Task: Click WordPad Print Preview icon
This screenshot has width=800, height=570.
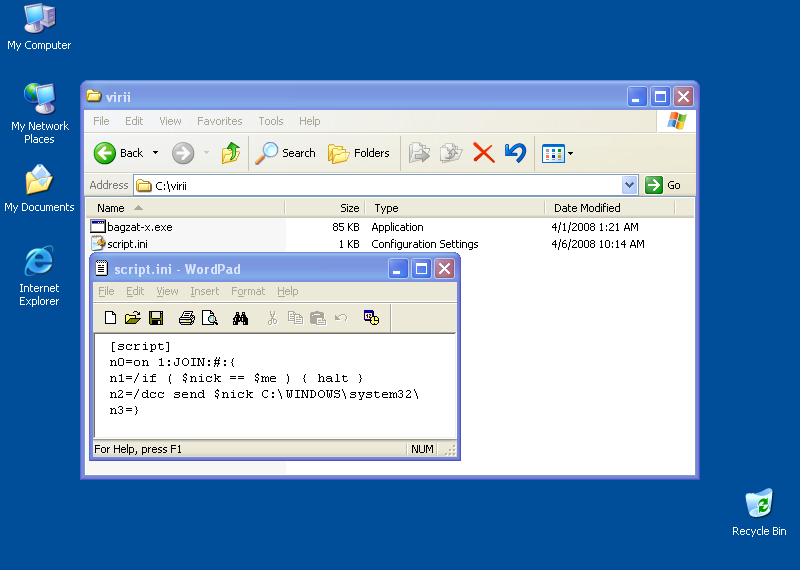Action: click(210, 318)
